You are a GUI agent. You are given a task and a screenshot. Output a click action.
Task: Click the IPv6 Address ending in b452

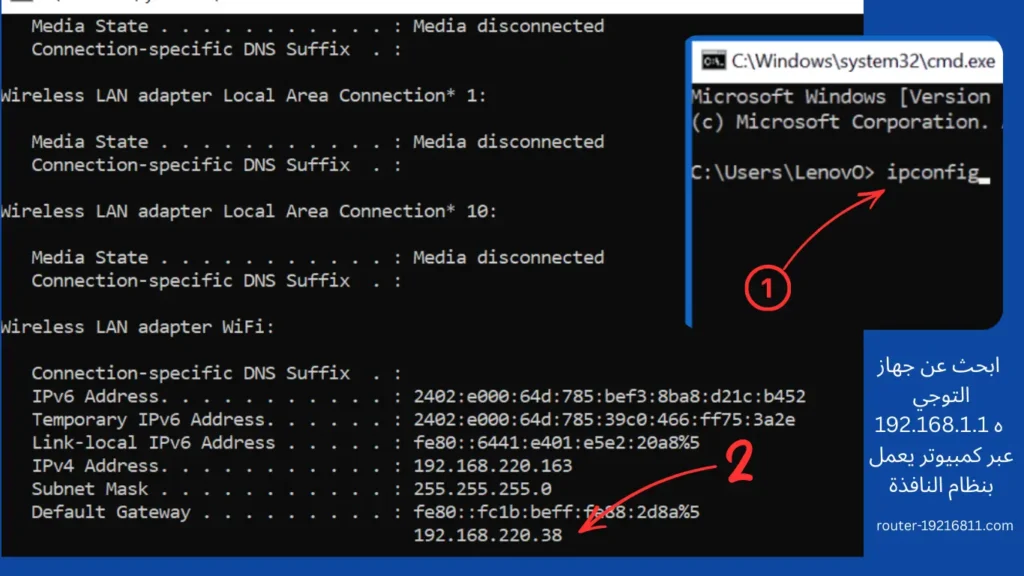tap(609, 396)
